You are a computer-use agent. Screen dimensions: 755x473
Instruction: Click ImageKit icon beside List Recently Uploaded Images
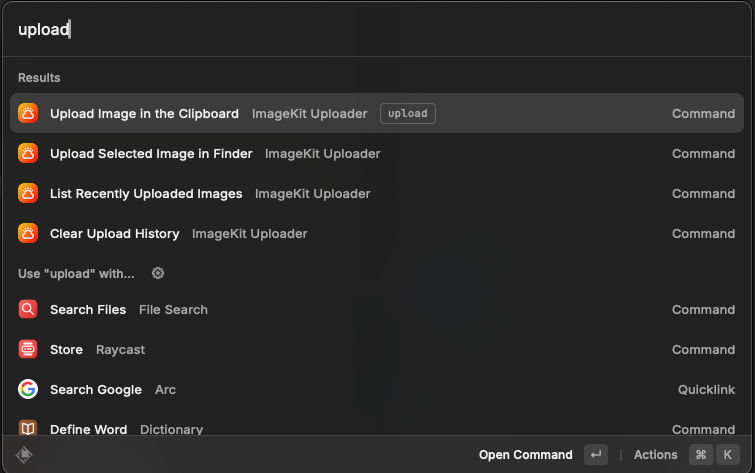click(x=28, y=194)
